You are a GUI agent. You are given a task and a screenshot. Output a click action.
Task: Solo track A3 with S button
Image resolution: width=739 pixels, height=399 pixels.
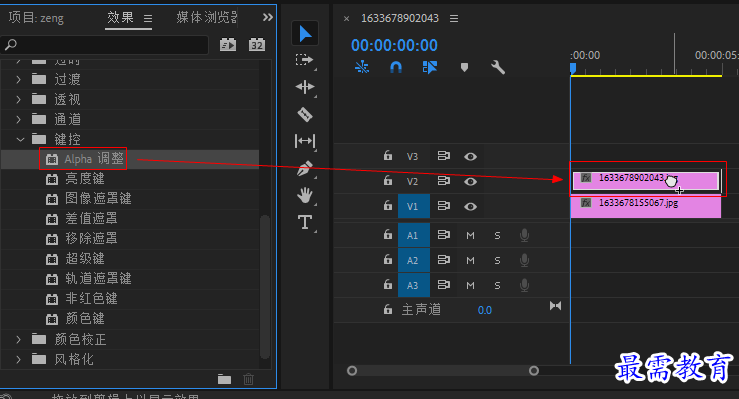click(x=497, y=285)
